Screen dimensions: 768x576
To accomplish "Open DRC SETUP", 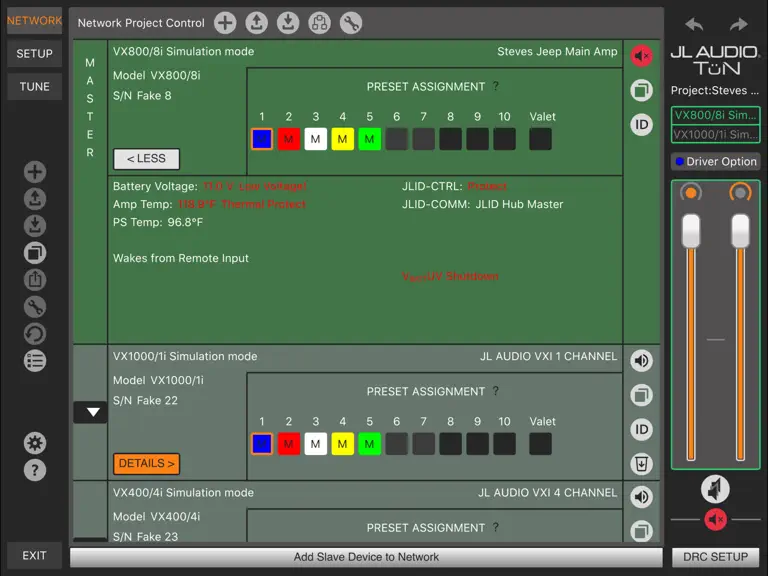I will (x=715, y=557).
